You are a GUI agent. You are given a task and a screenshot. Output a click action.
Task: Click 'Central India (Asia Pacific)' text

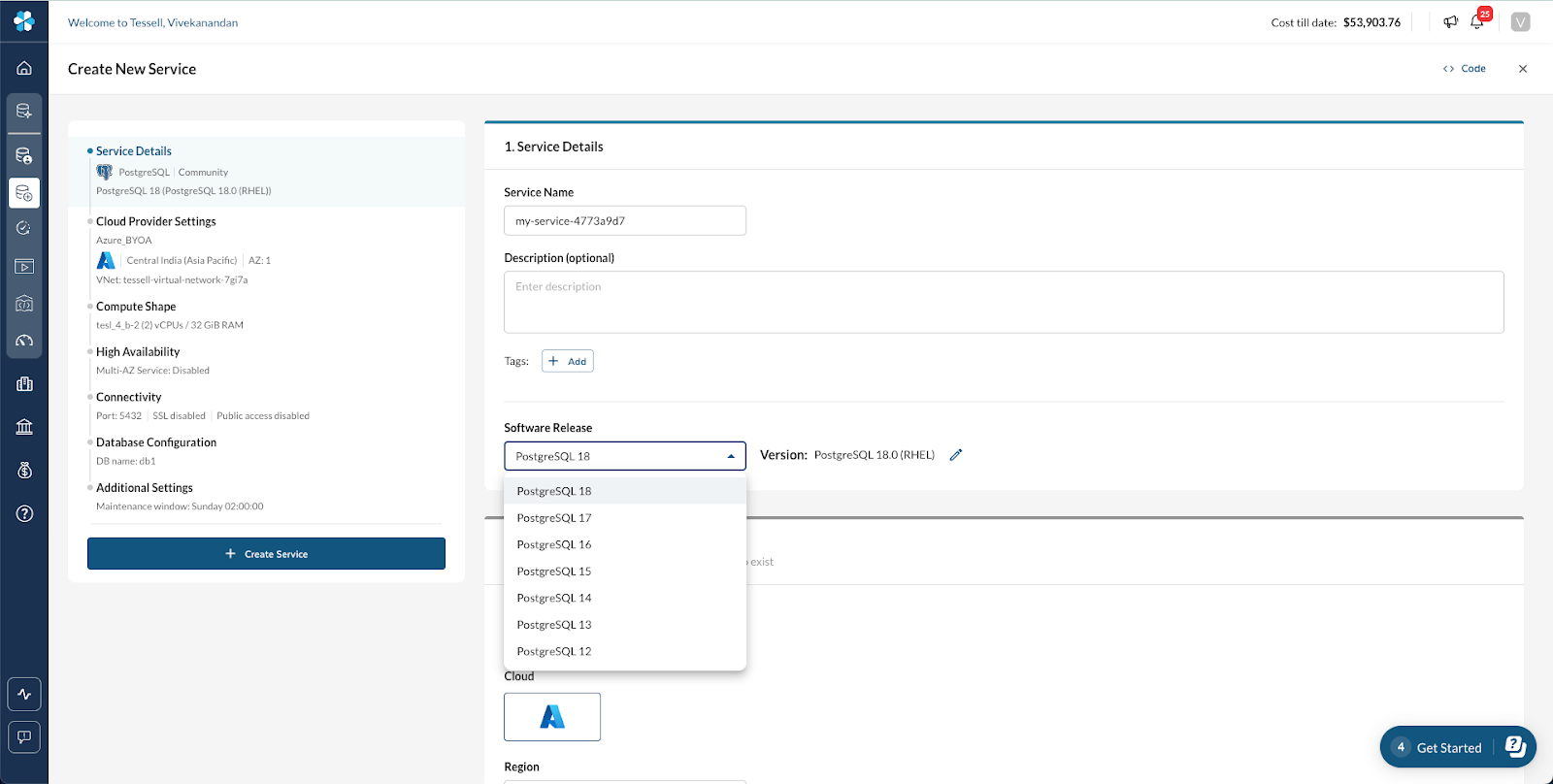(x=182, y=260)
